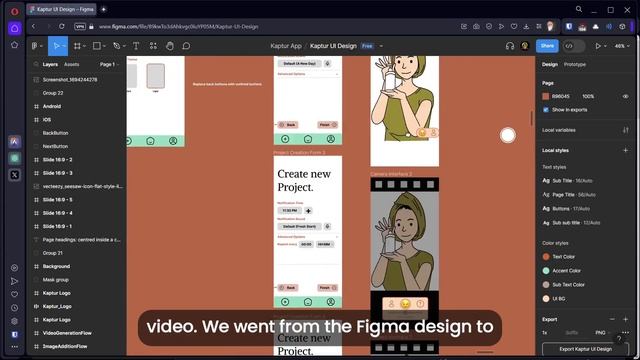640x360 pixels.
Task: Click the Share button
Action: (547, 46)
